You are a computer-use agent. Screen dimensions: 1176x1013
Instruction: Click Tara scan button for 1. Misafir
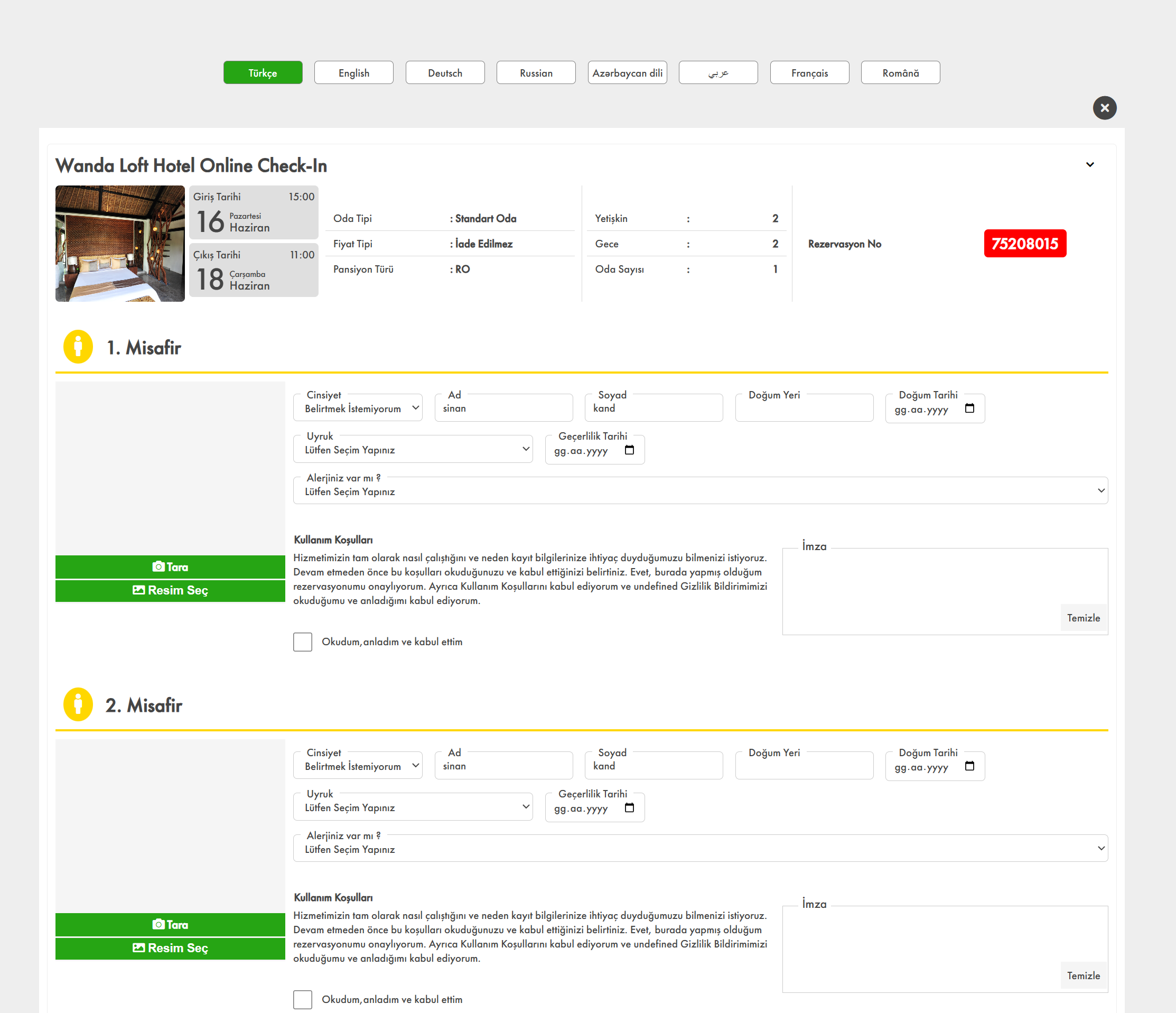(170, 566)
